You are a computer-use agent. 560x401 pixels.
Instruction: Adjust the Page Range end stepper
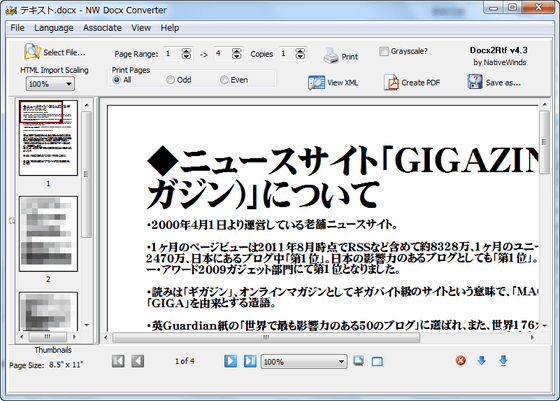click(236, 54)
